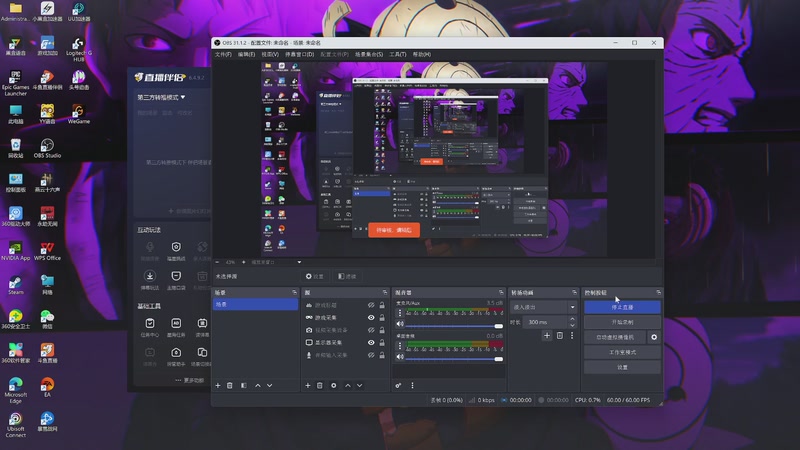Move the source up in Sources toolbar
This screenshot has width=800, height=450.
coord(348,386)
